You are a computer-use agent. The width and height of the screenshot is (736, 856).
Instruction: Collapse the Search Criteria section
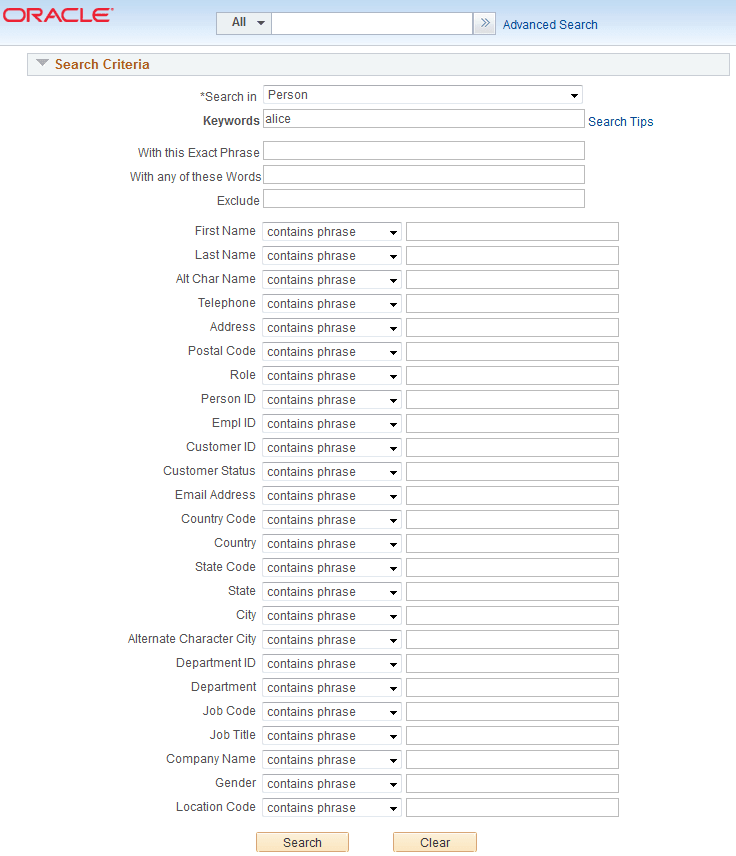(41, 62)
